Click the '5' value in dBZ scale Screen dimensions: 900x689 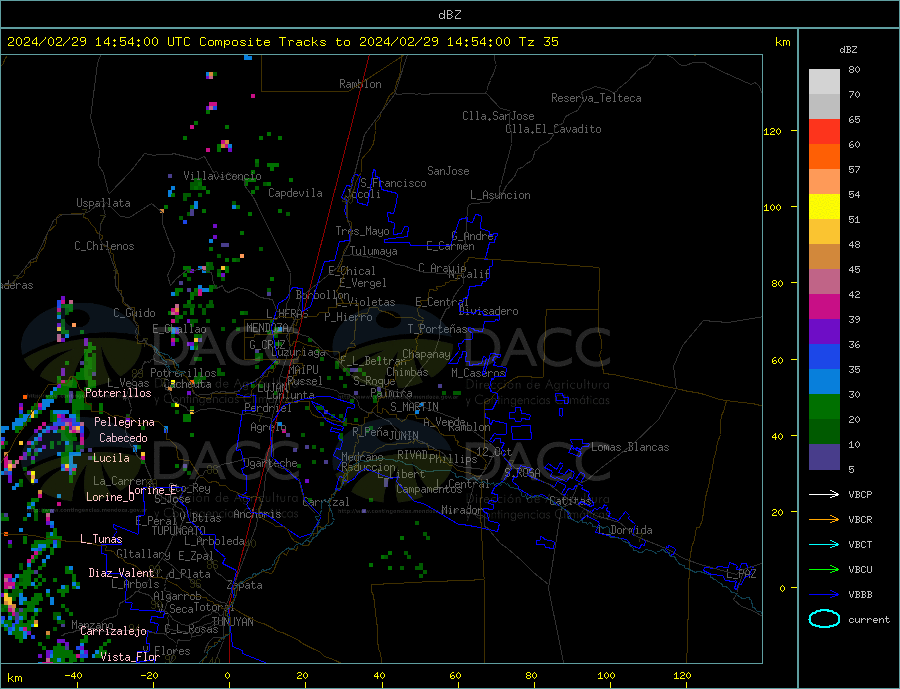point(851,469)
